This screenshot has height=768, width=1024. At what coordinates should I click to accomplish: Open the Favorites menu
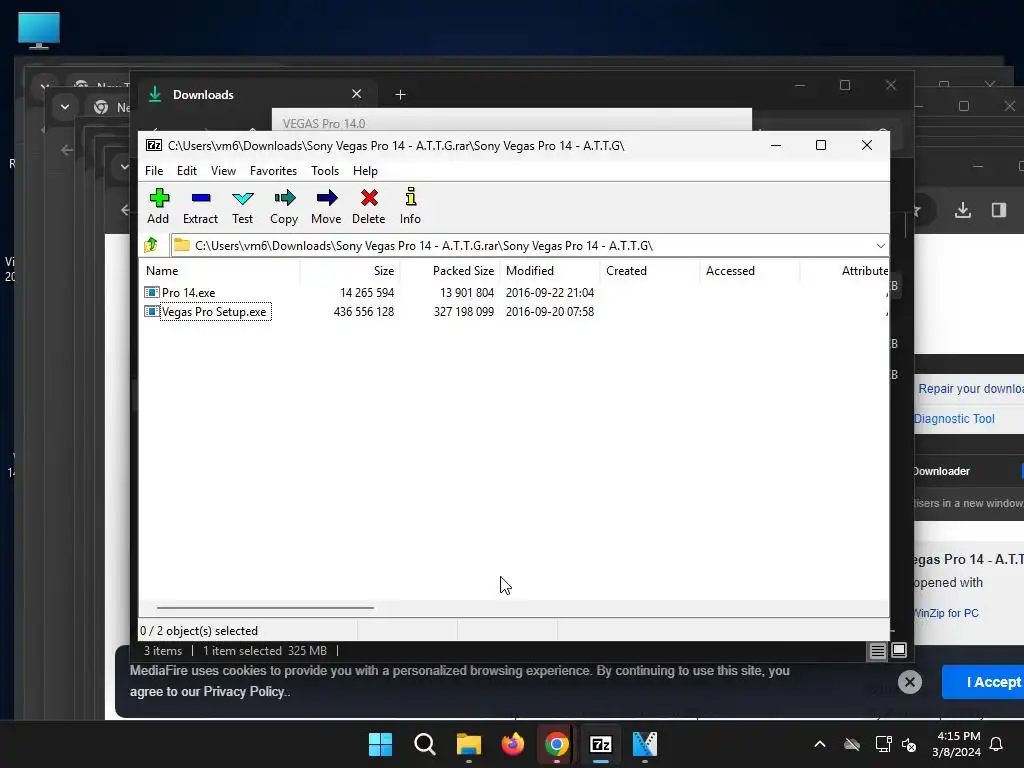tap(273, 170)
